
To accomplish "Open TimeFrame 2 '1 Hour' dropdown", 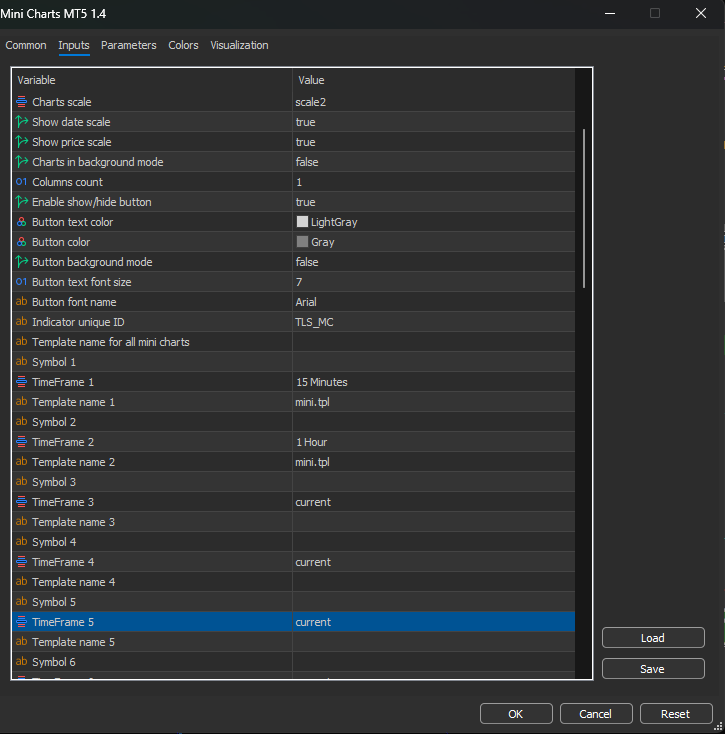I will (x=432, y=442).
